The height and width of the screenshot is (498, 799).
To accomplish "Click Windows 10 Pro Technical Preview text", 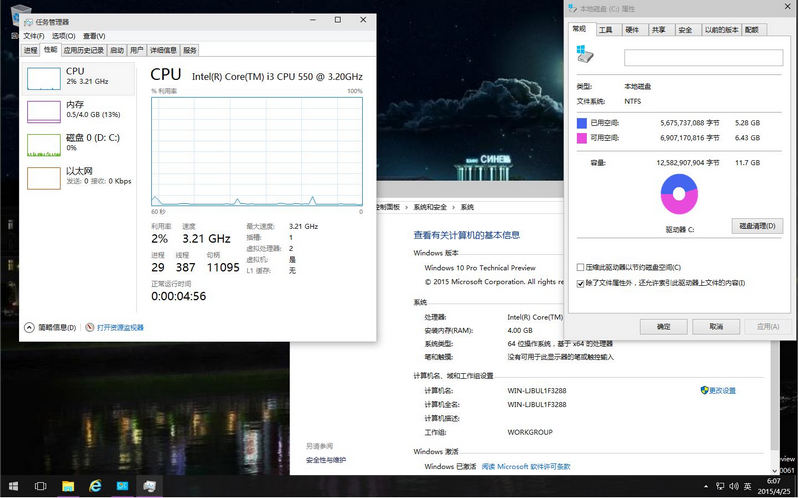I will point(480,268).
